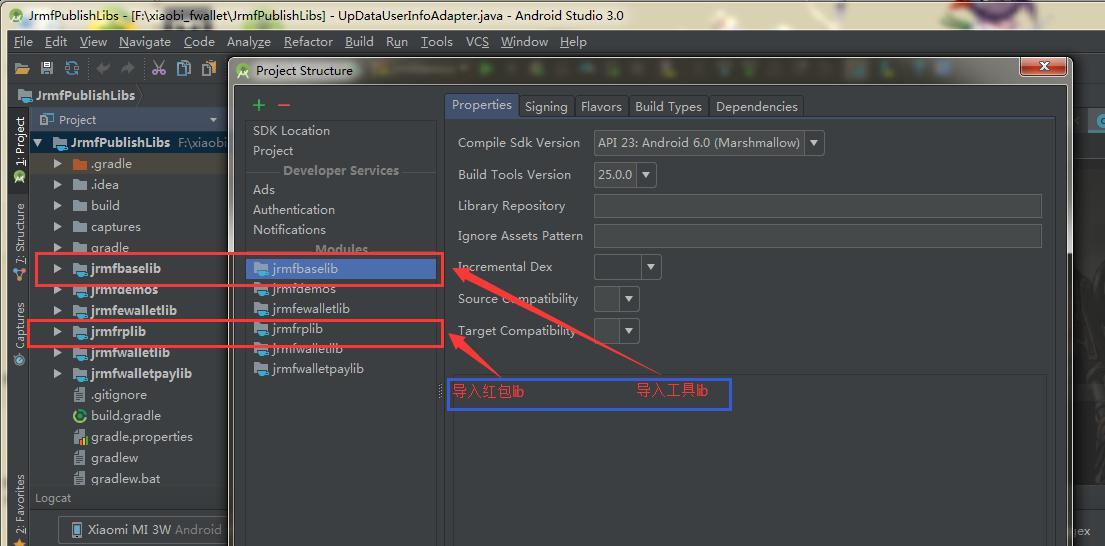
Task: Select the build.gradle file
Action: 125,416
